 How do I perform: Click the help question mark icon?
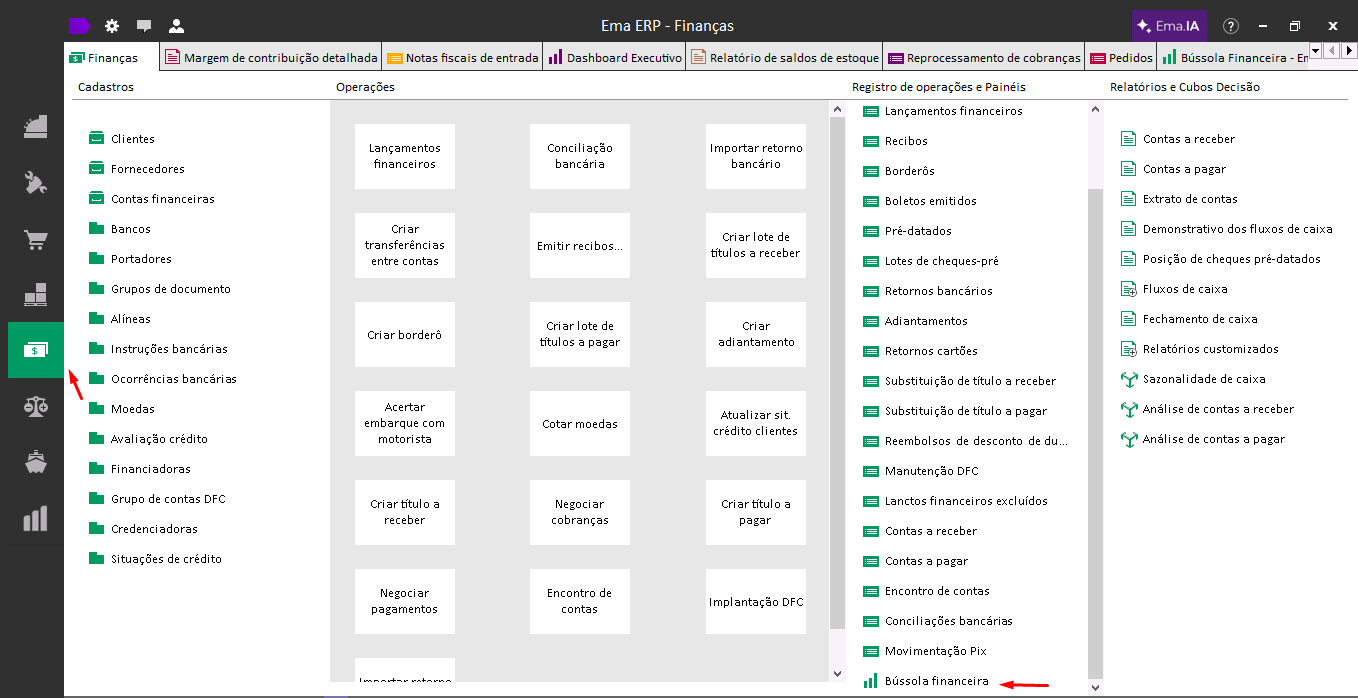[1231, 26]
